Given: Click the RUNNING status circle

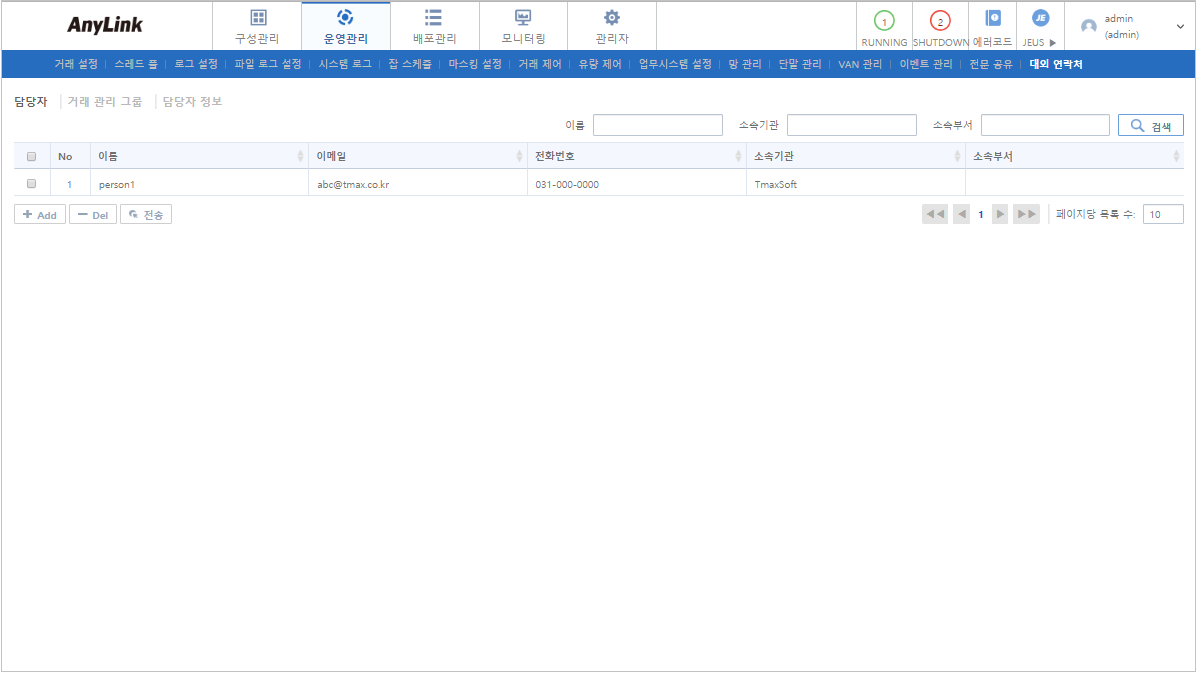Looking at the screenshot, I should 884,21.
